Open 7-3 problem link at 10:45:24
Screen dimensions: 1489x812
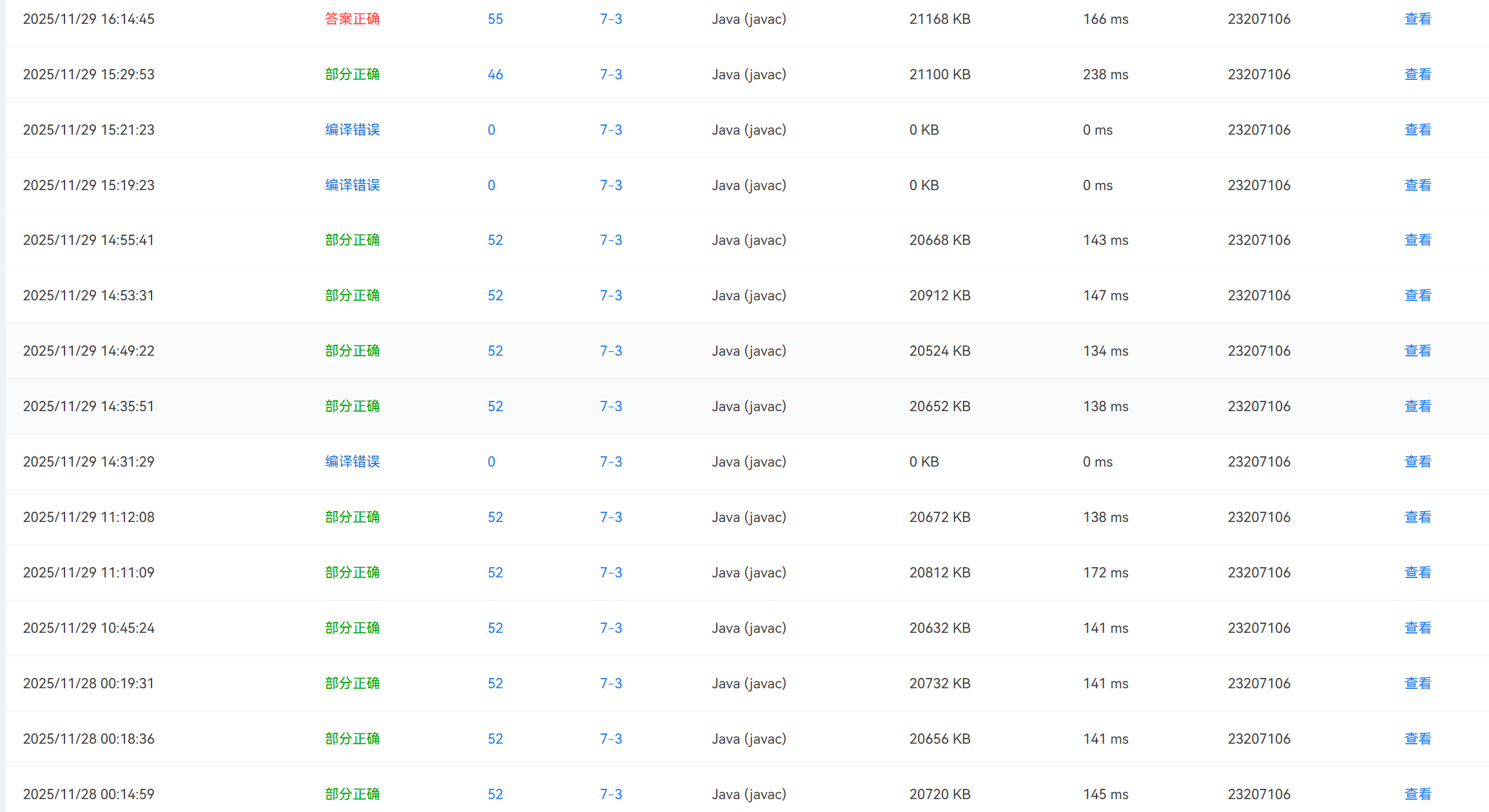tap(610, 628)
